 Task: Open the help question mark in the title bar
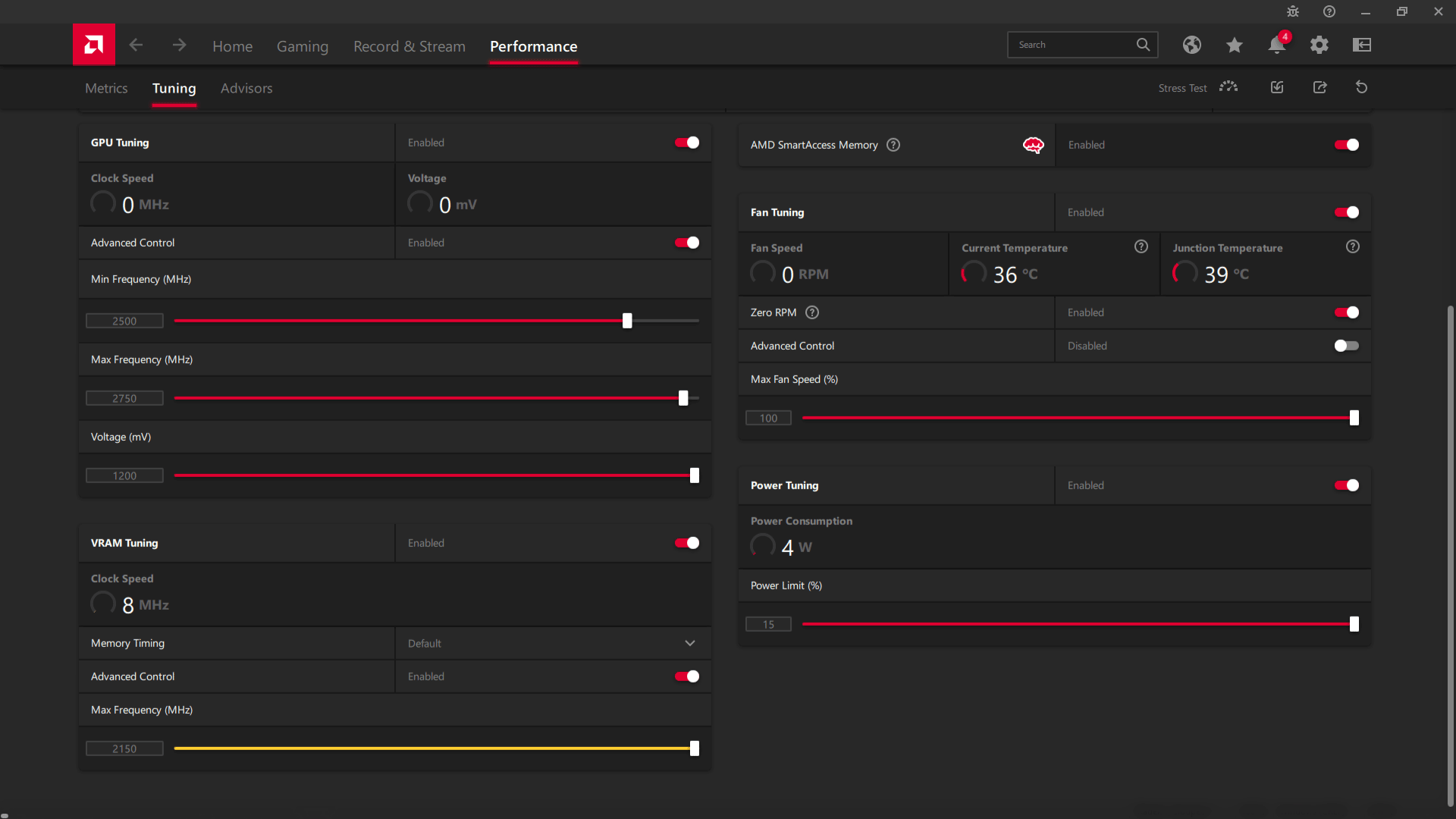pos(1329,11)
